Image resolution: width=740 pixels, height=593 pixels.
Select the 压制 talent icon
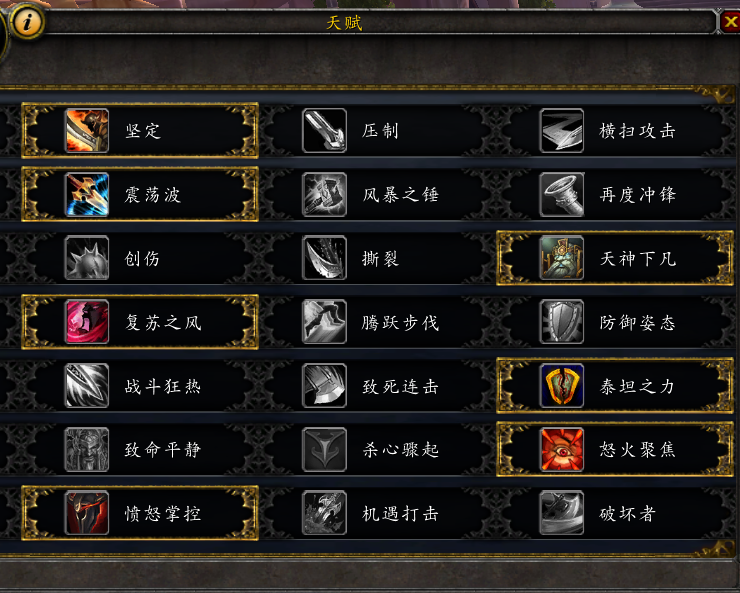coord(324,131)
